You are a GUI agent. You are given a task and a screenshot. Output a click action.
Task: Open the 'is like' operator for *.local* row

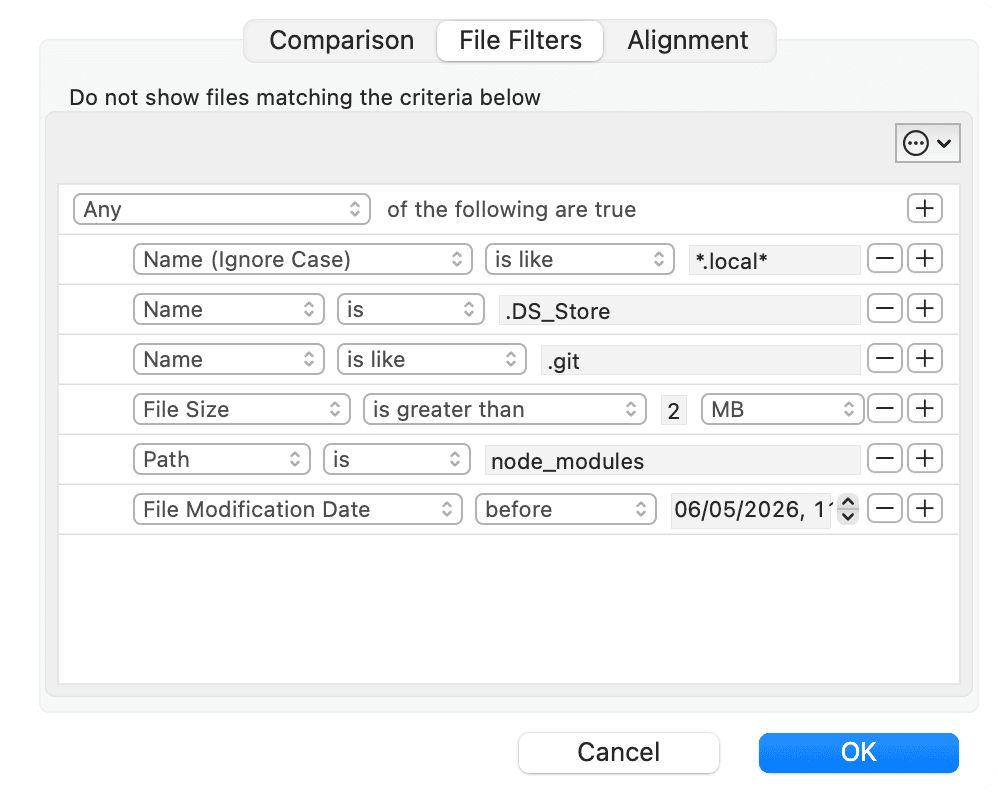coord(579,260)
